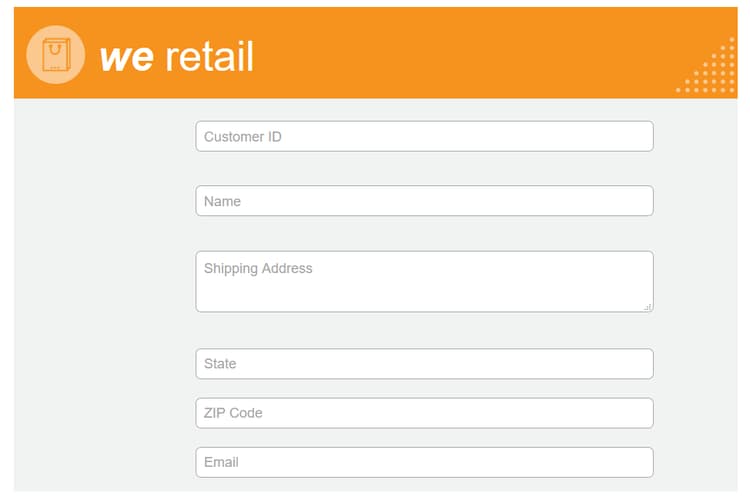Click an empty part of the orange header
750x500 pixels.
tap(454, 53)
